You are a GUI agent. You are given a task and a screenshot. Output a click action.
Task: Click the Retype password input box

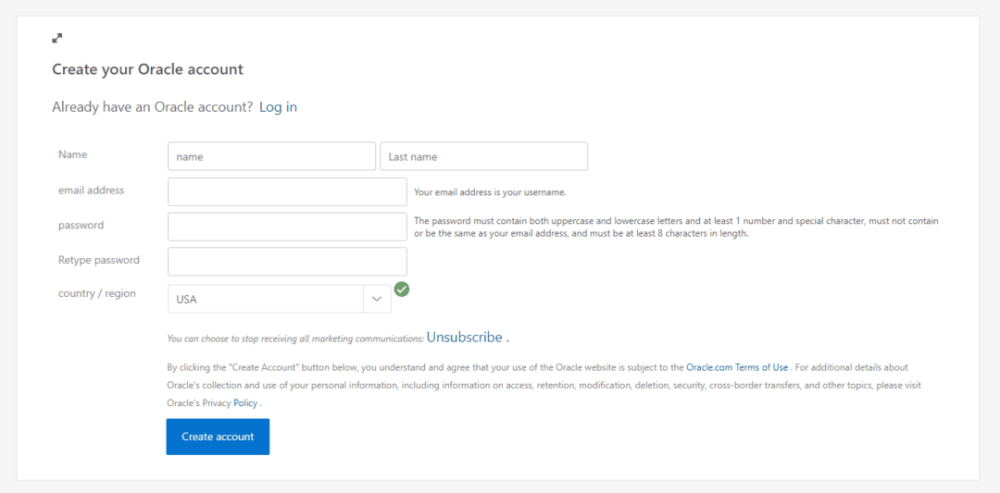[287, 261]
